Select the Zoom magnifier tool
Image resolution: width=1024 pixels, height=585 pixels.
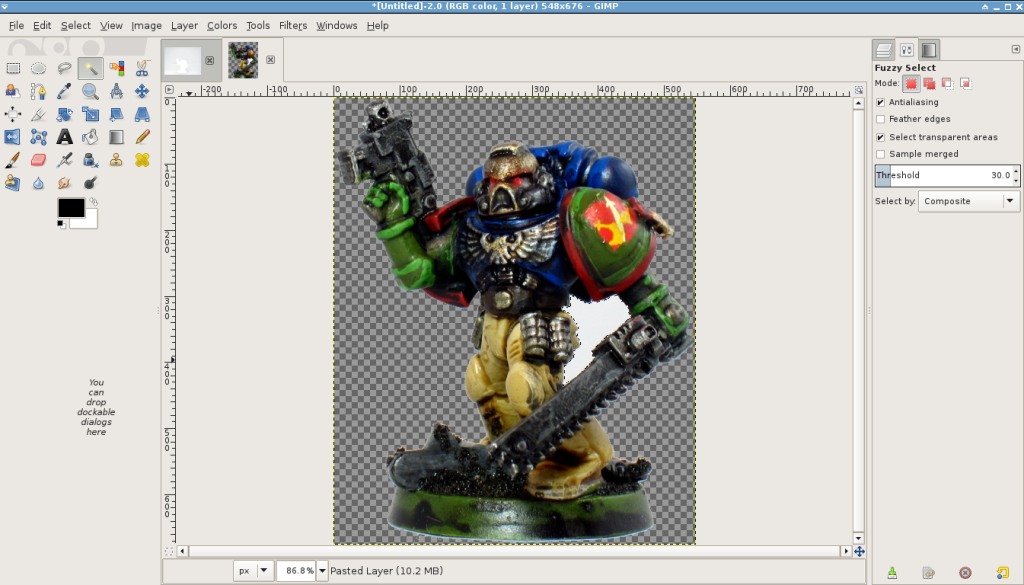90,91
